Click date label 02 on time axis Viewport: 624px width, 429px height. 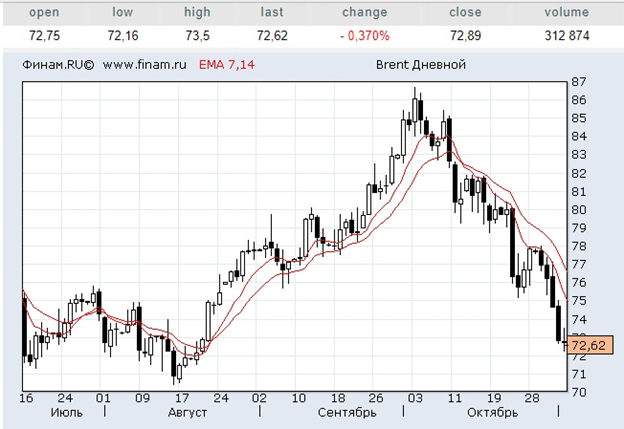point(259,398)
